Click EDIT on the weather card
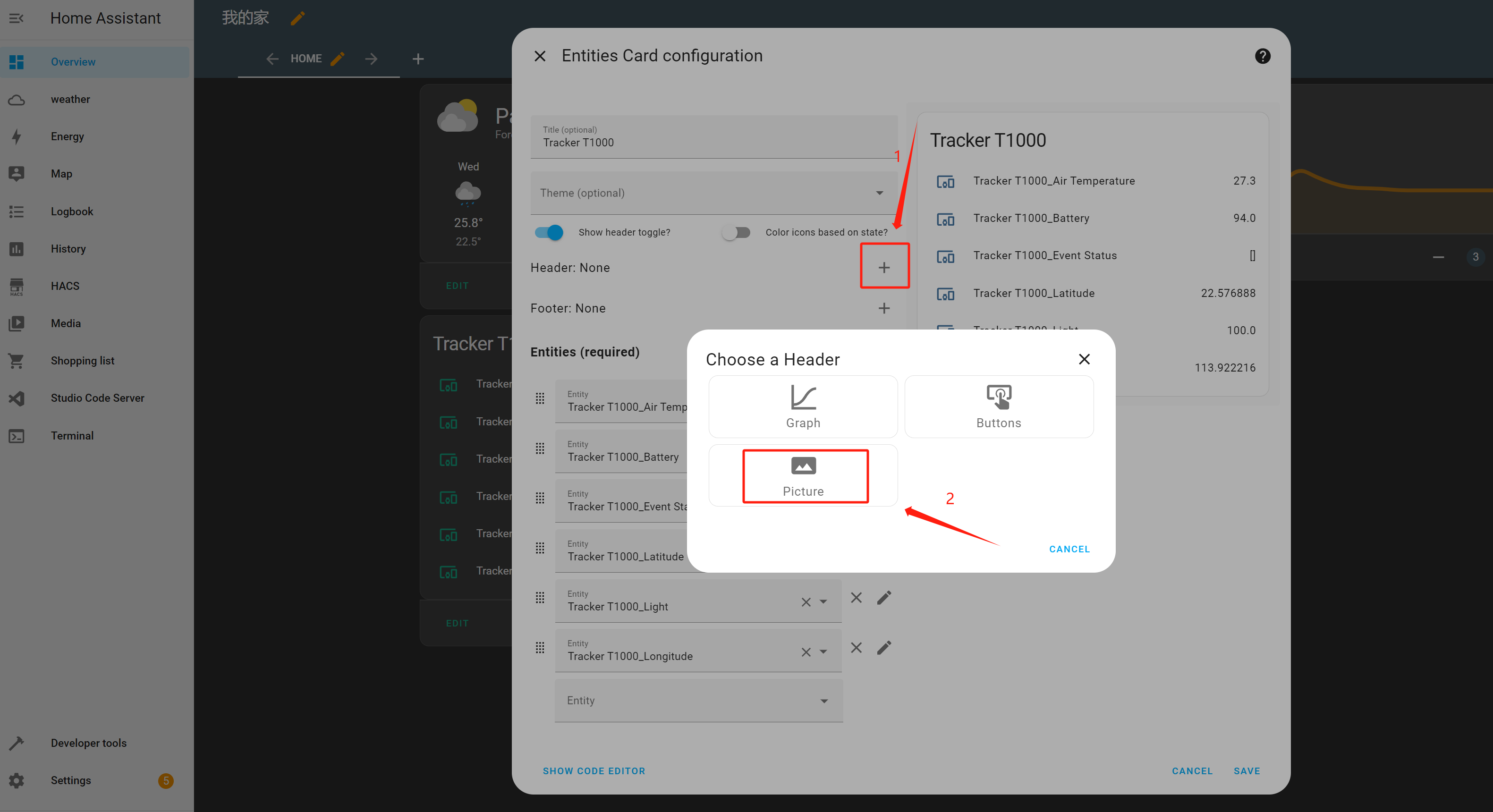 [457, 286]
